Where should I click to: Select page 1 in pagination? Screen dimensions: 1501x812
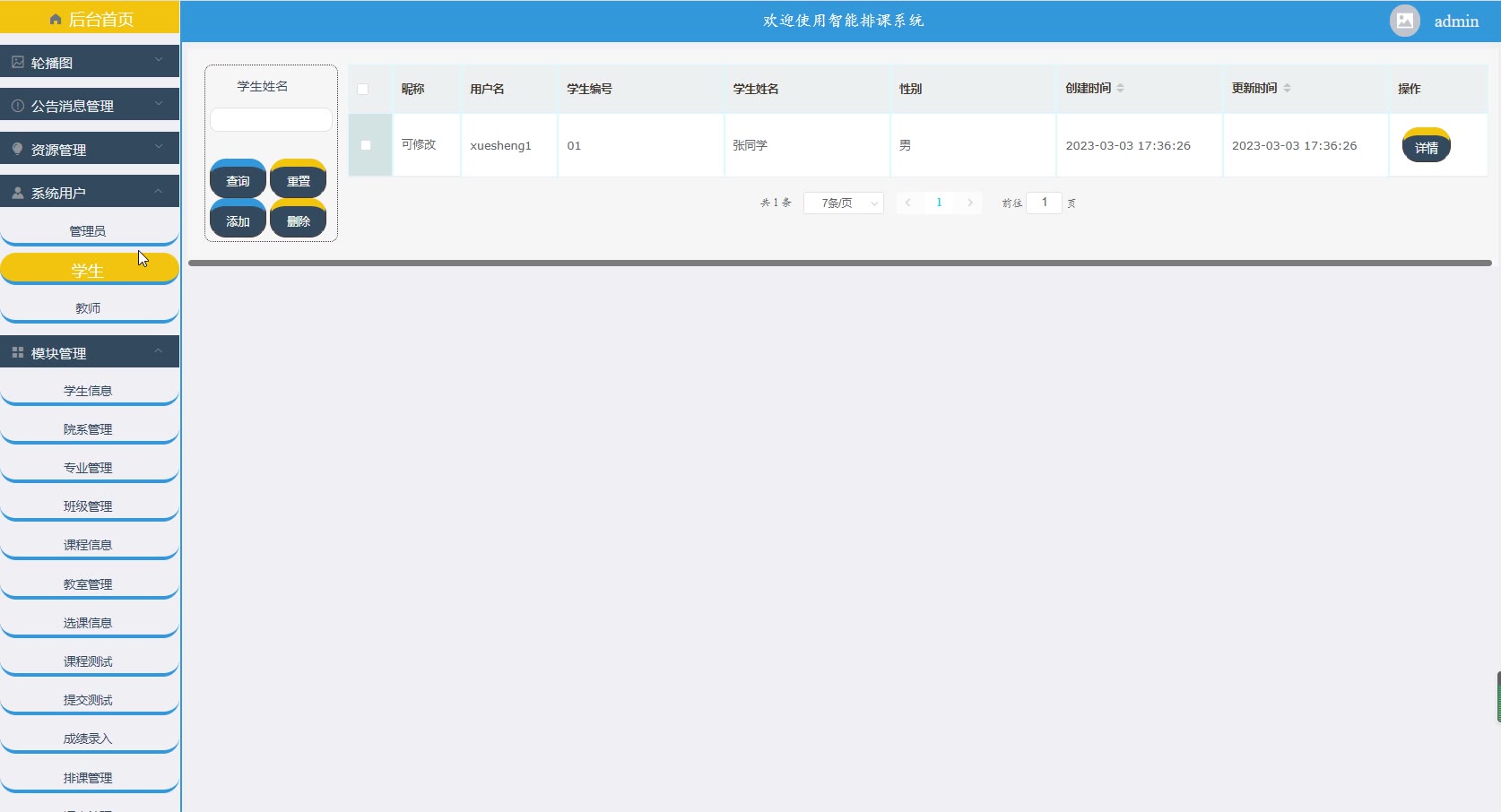click(x=939, y=203)
